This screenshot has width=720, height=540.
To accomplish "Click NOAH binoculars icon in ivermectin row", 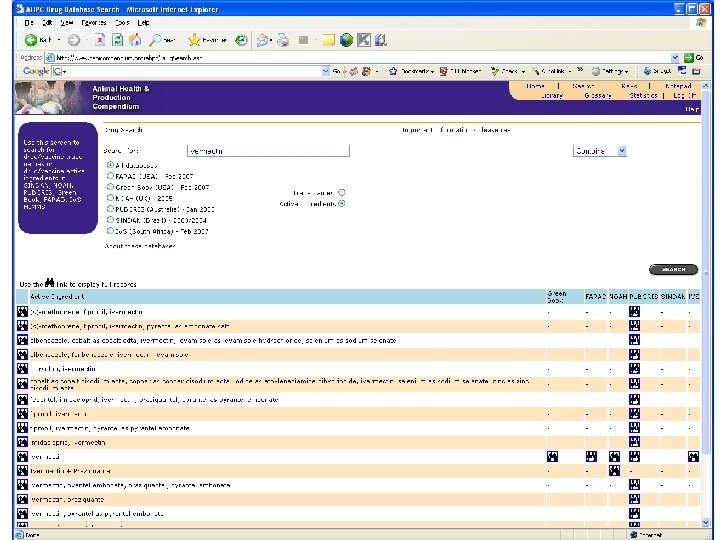I will 614,455.
